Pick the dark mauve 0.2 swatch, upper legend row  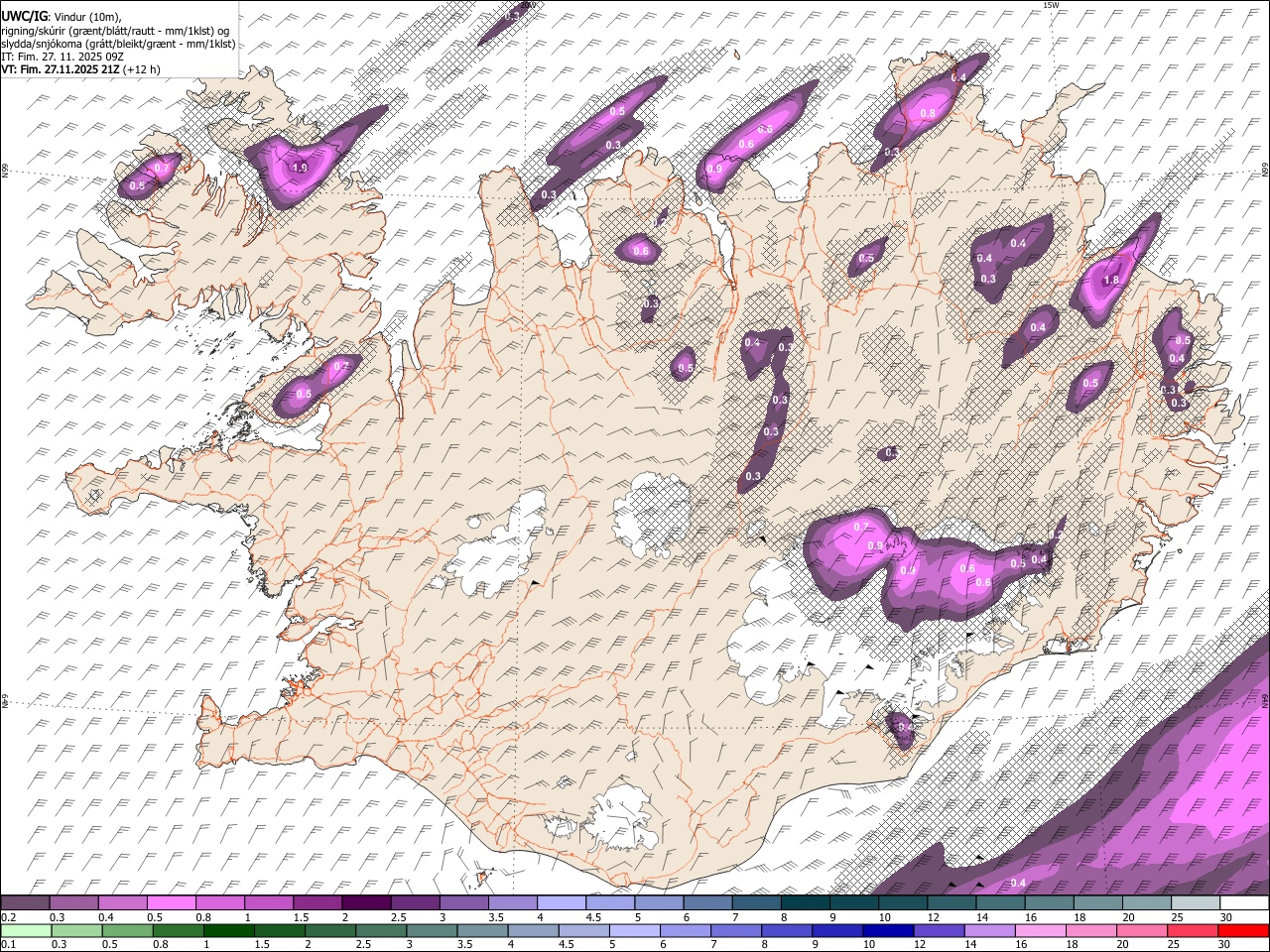click(x=25, y=903)
